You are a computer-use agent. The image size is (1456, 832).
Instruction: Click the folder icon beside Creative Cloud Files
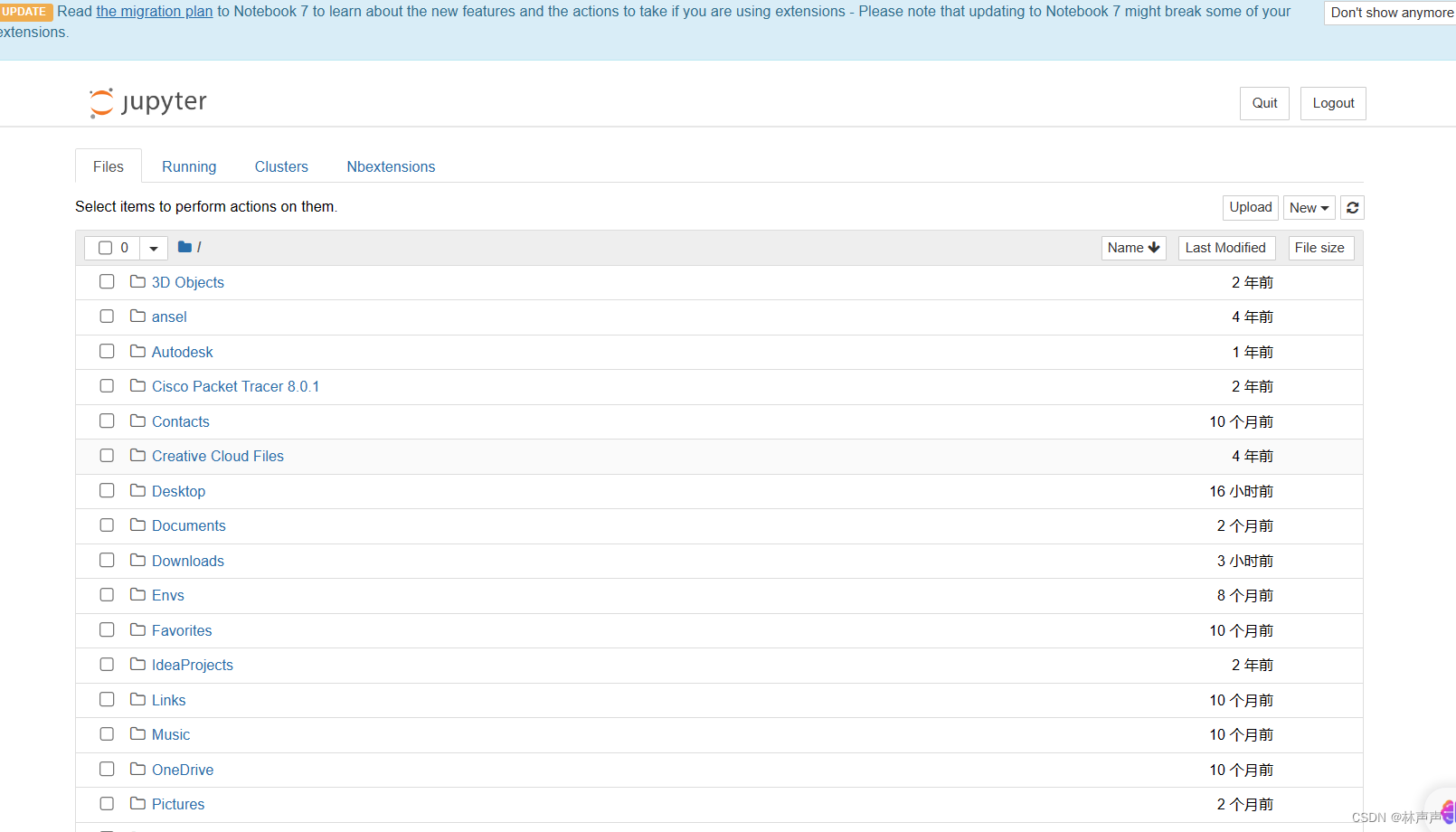(137, 455)
